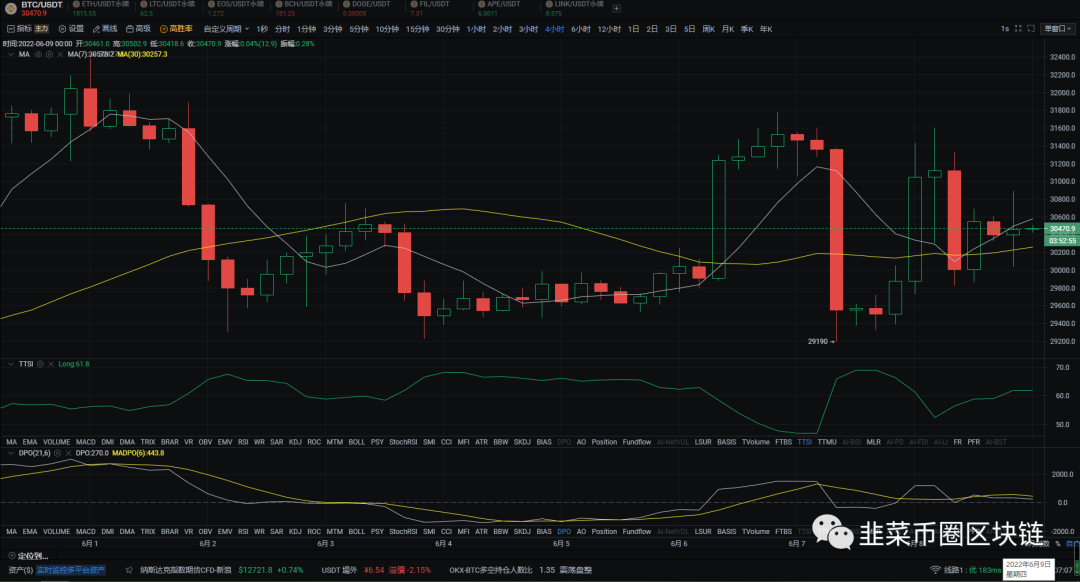Switch to LTC/USDT永续 symbol tab
The image size is (1080, 582).
[167, 8]
